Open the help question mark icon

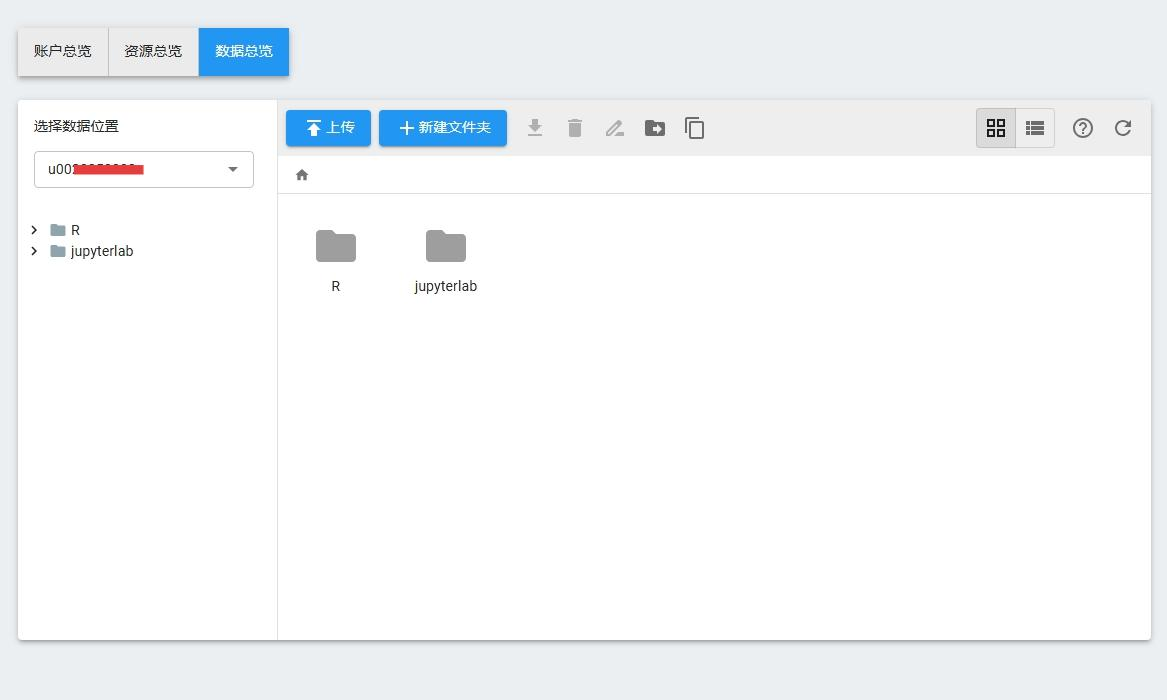[1083, 128]
